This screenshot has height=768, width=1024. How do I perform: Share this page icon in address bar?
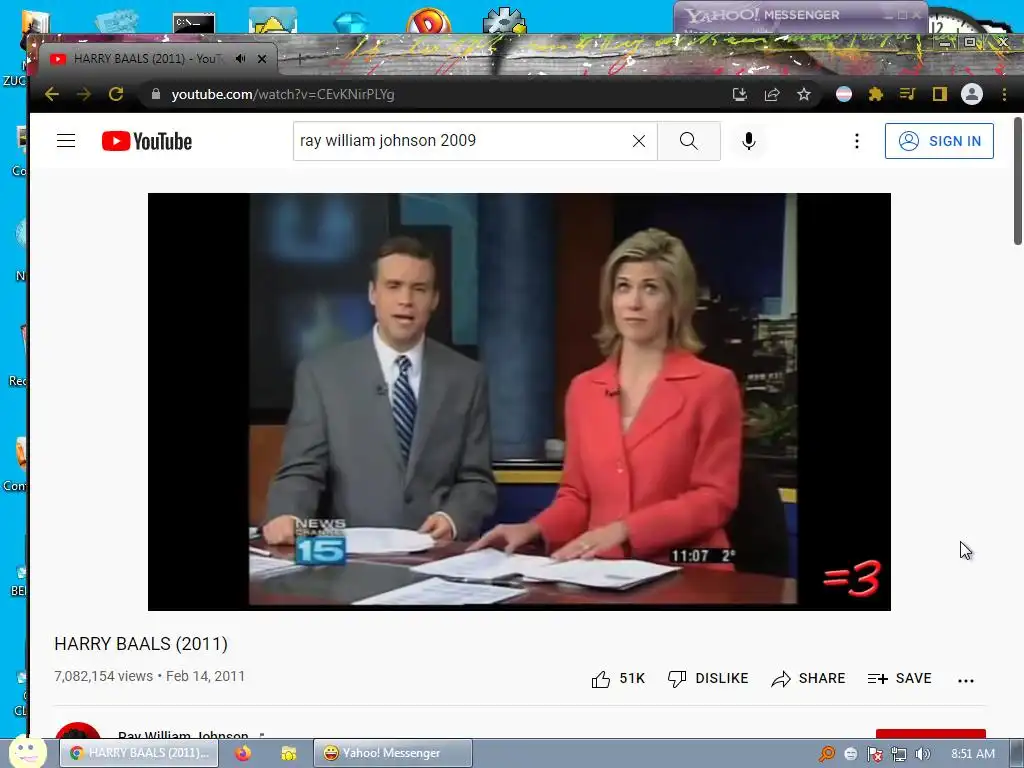coord(772,94)
